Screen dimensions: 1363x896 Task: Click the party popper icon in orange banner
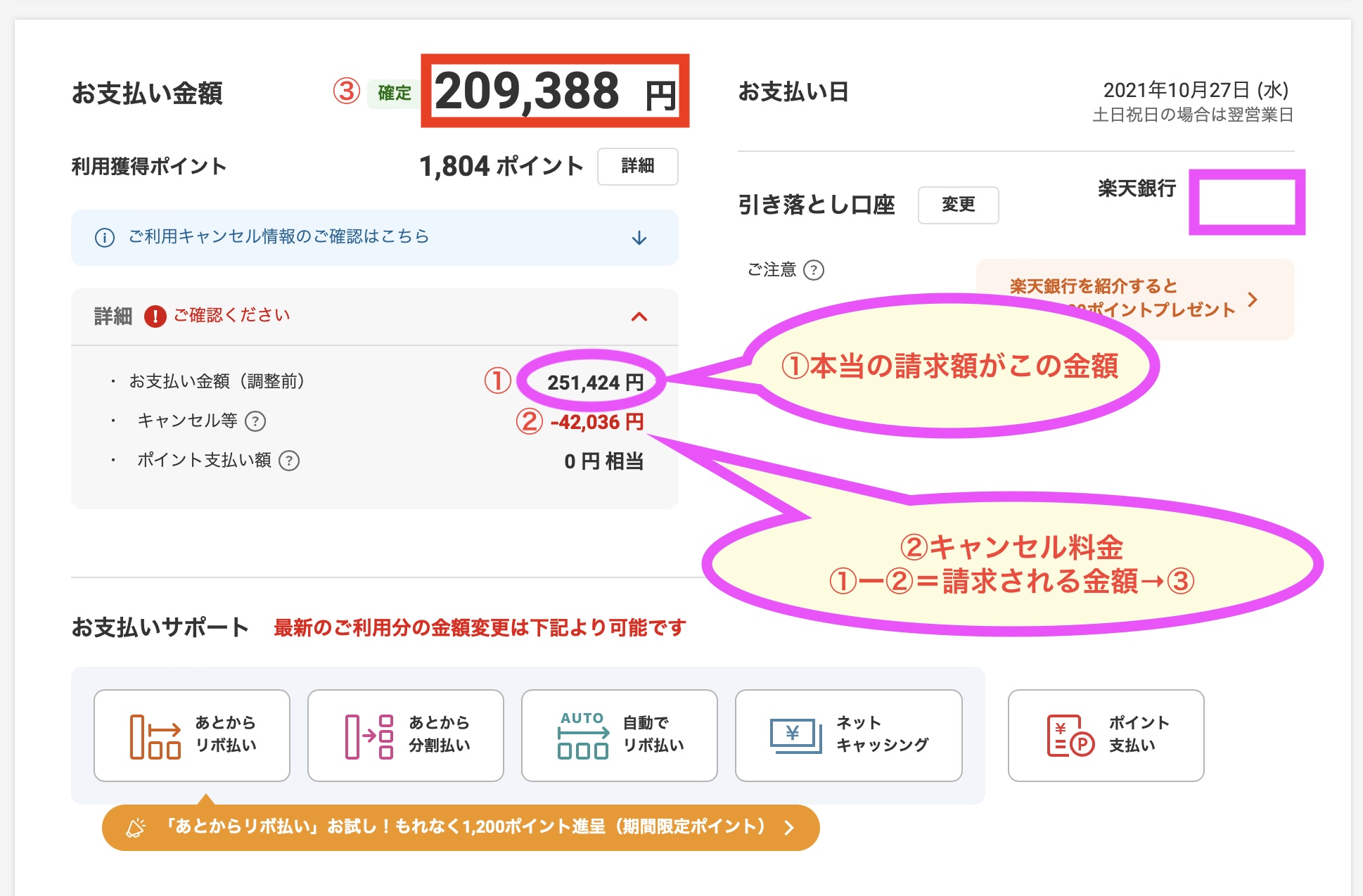136,827
